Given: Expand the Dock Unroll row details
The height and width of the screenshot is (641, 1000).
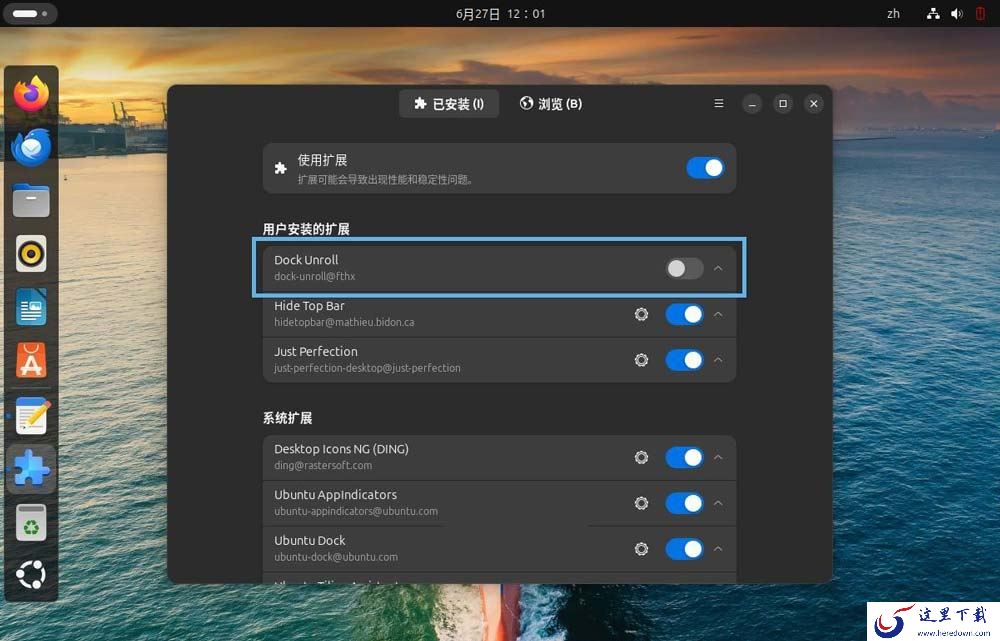Looking at the screenshot, I should pyautogui.click(x=718, y=269).
